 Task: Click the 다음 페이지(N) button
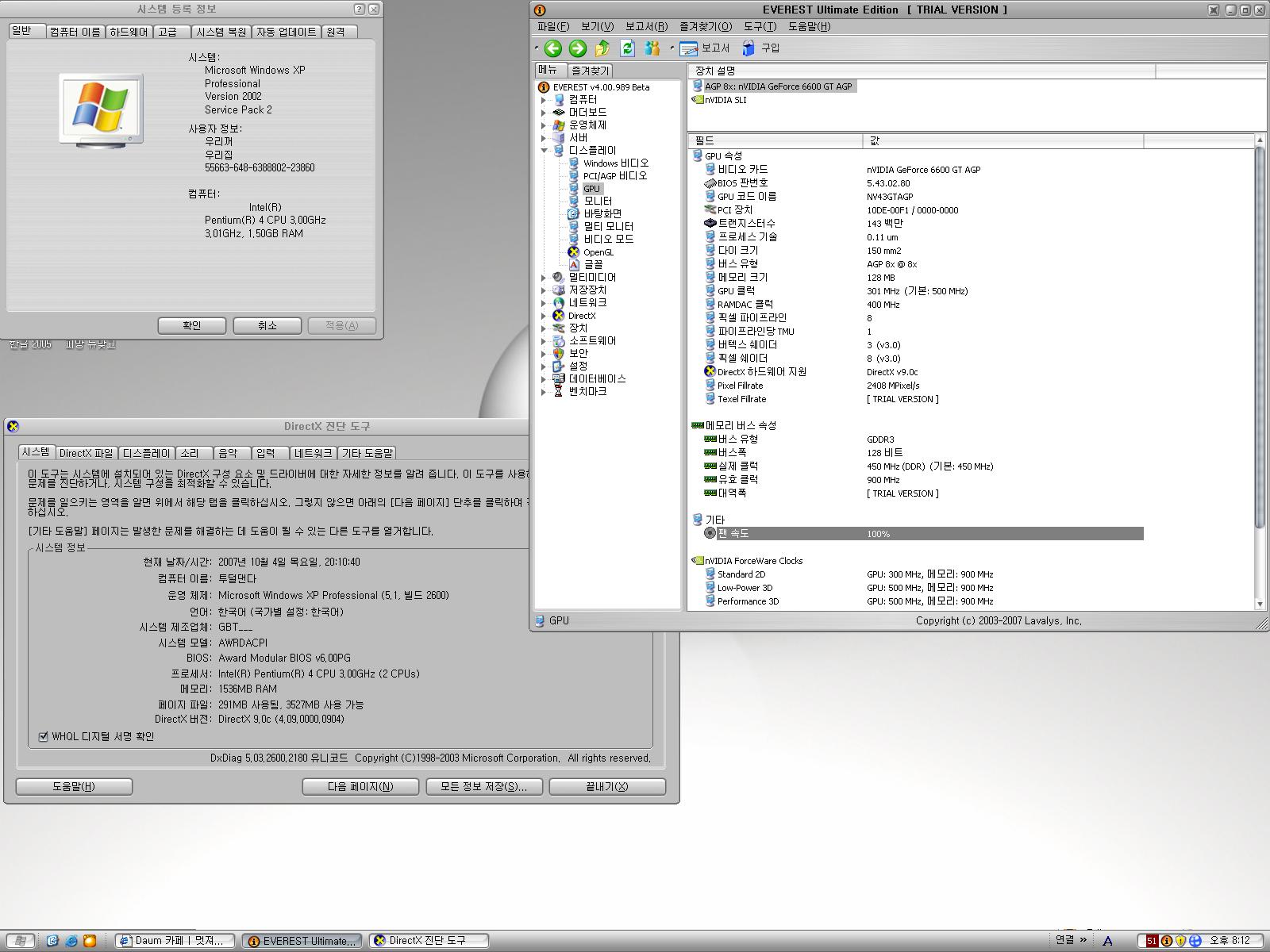point(360,786)
